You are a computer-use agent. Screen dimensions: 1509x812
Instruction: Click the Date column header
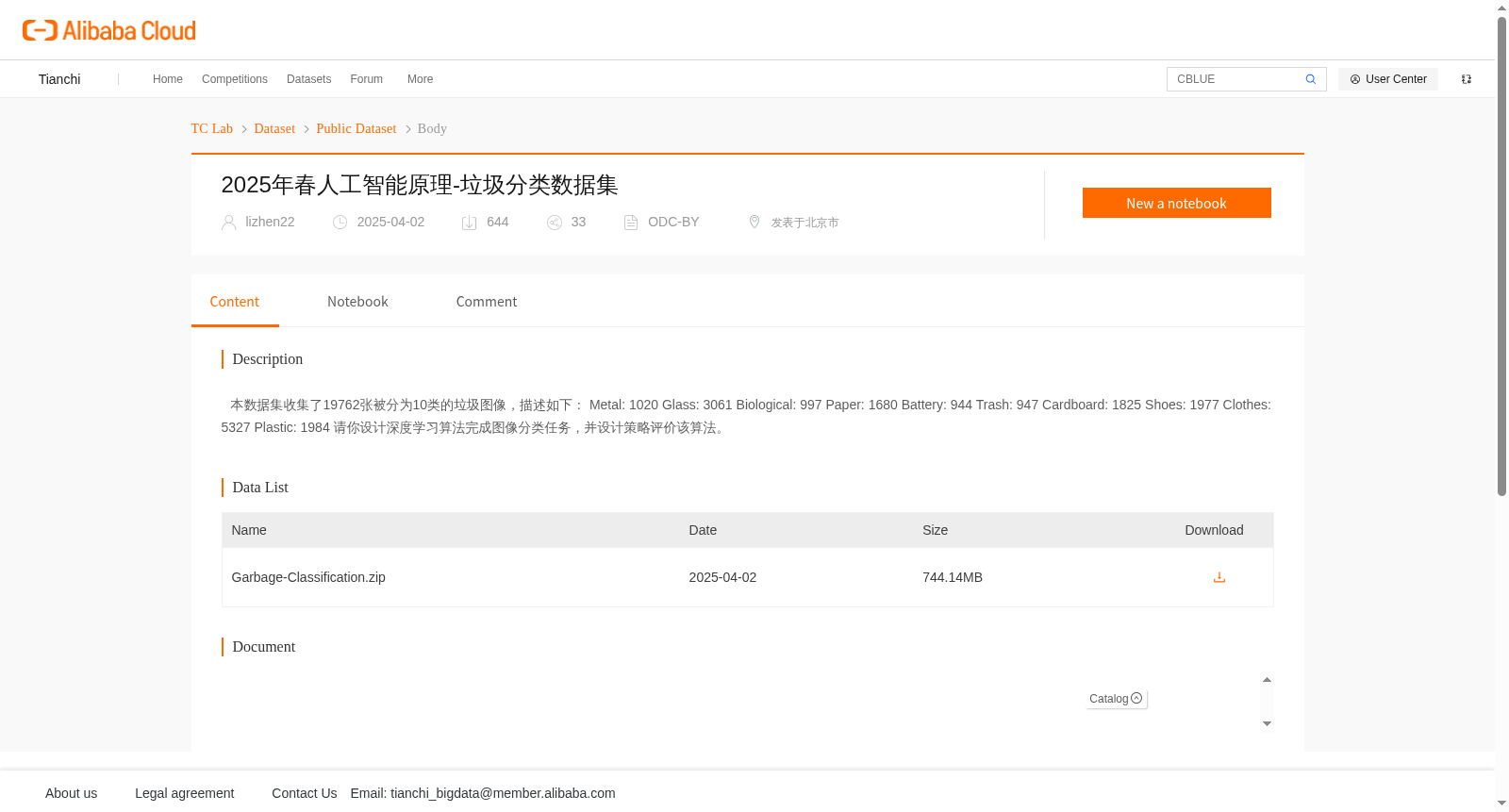coord(703,530)
